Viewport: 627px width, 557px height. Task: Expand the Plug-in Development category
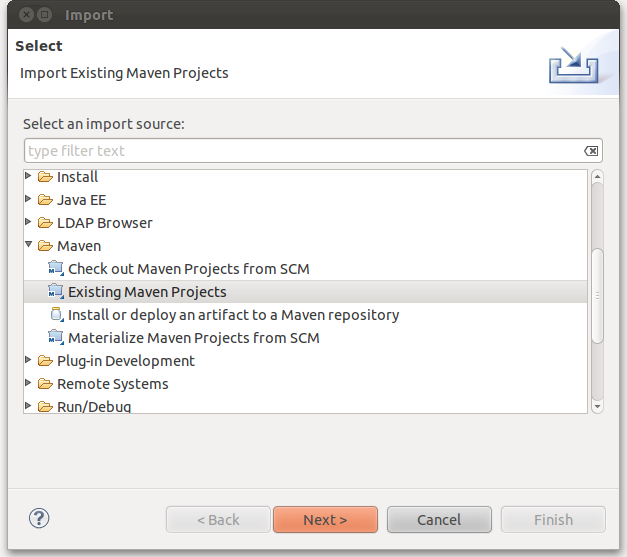29,361
